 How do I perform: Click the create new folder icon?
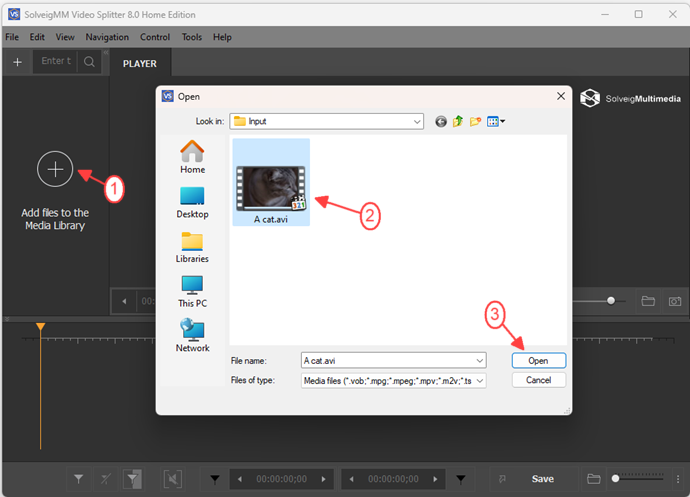tap(475, 121)
